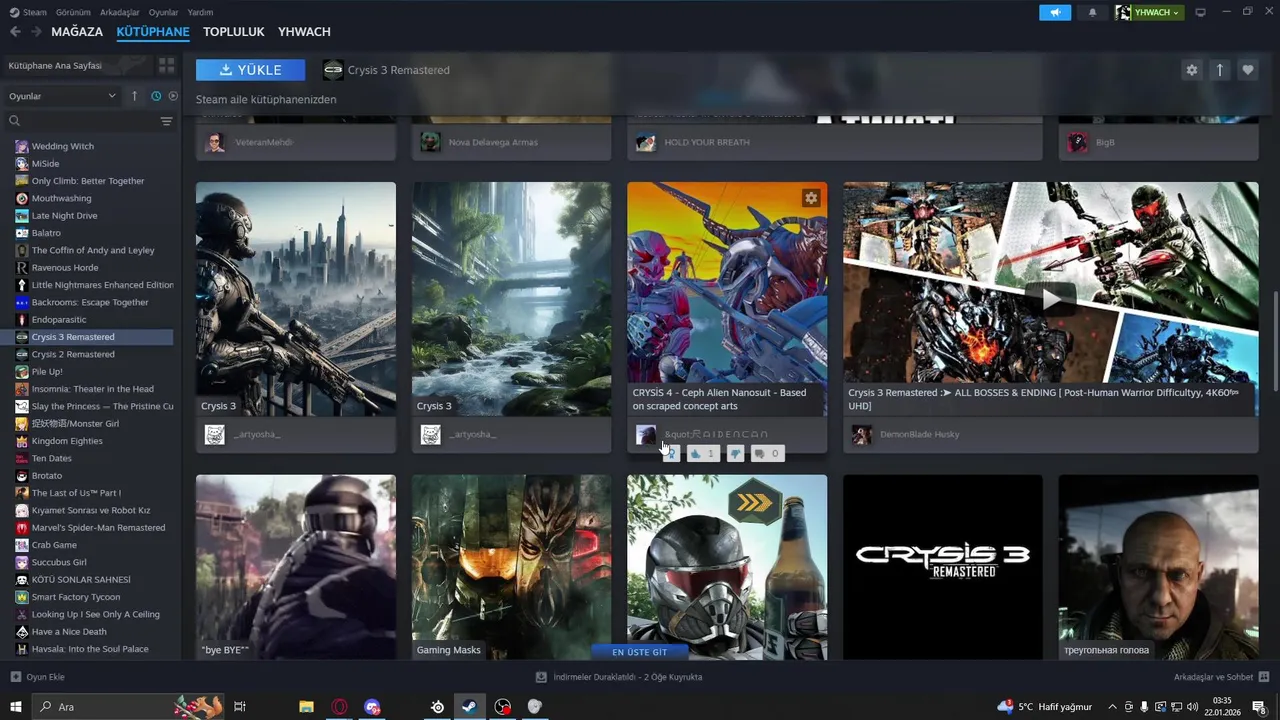The image size is (1280, 720).
Task: Click the Big Picture mode monitor icon
Action: click(1200, 12)
